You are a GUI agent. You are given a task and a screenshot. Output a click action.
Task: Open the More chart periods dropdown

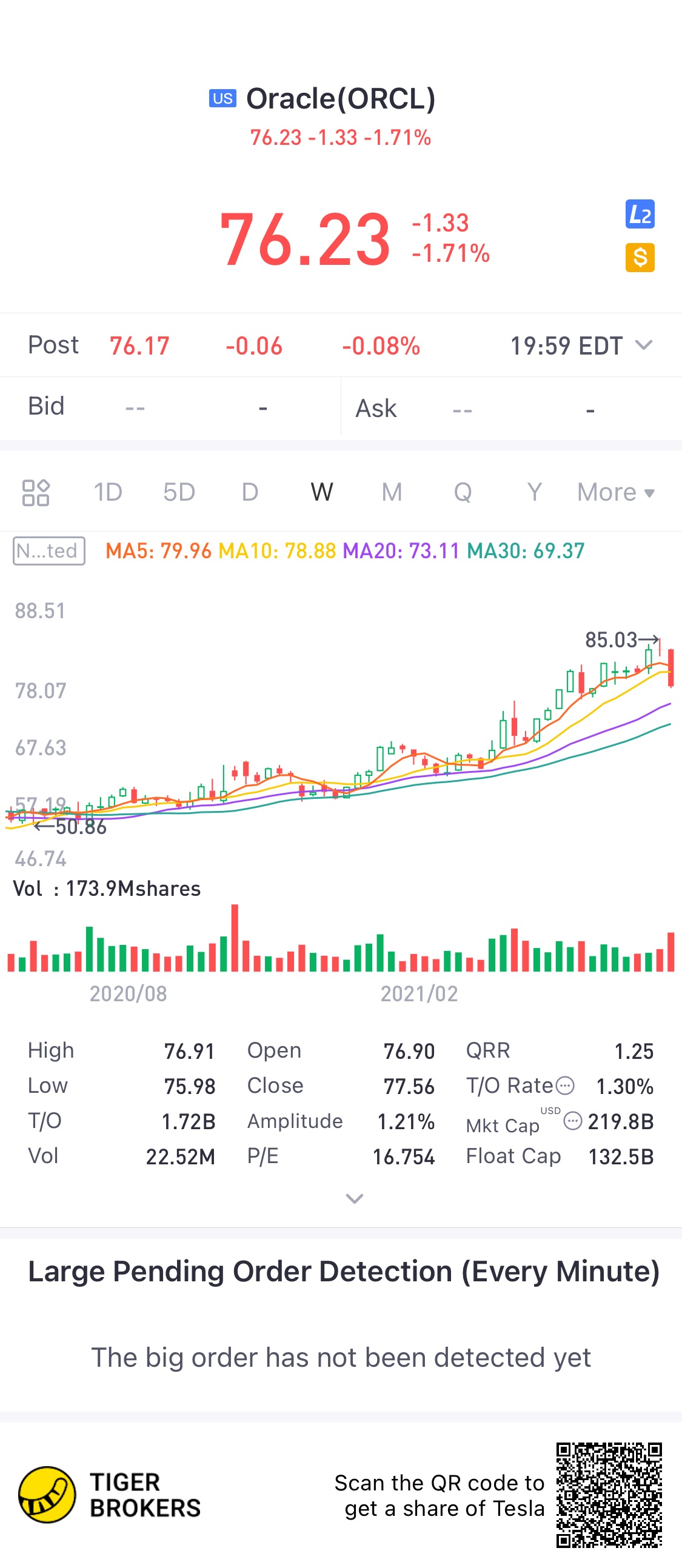[616, 492]
